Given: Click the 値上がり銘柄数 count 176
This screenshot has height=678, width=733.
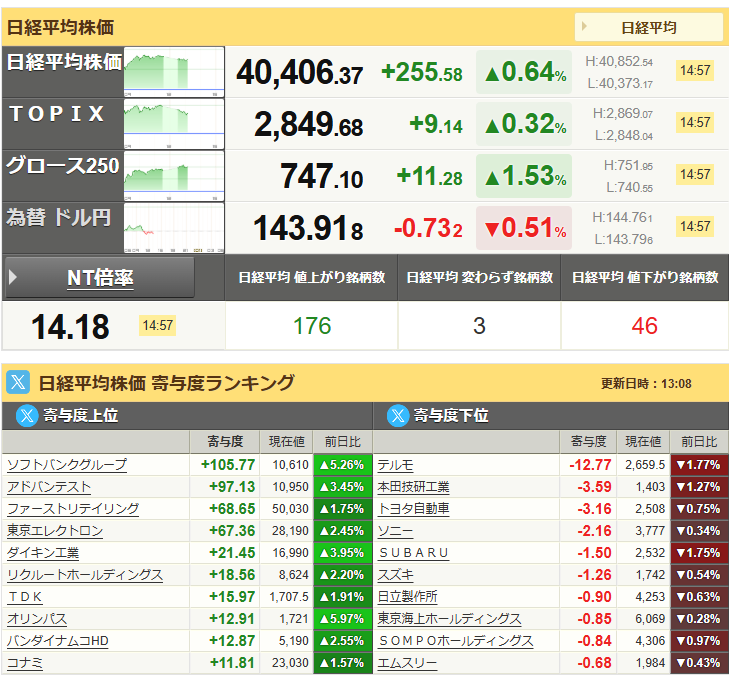Looking at the screenshot, I should pos(312,325).
